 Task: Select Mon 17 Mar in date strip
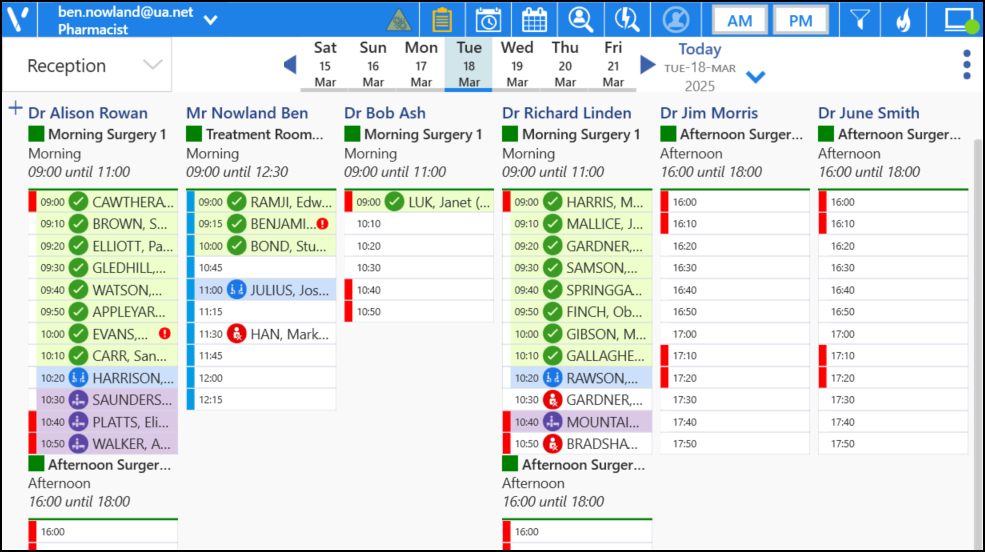pyautogui.click(x=421, y=65)
